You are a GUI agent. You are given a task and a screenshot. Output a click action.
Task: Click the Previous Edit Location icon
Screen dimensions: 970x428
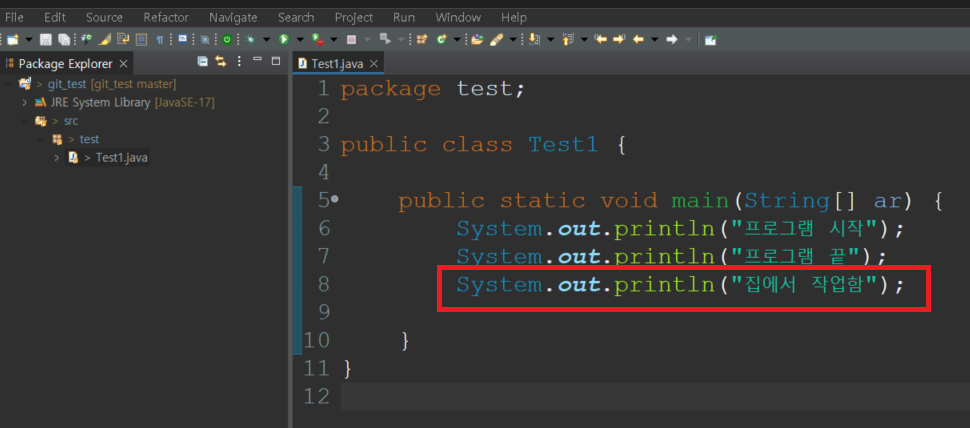coord(601,39)
